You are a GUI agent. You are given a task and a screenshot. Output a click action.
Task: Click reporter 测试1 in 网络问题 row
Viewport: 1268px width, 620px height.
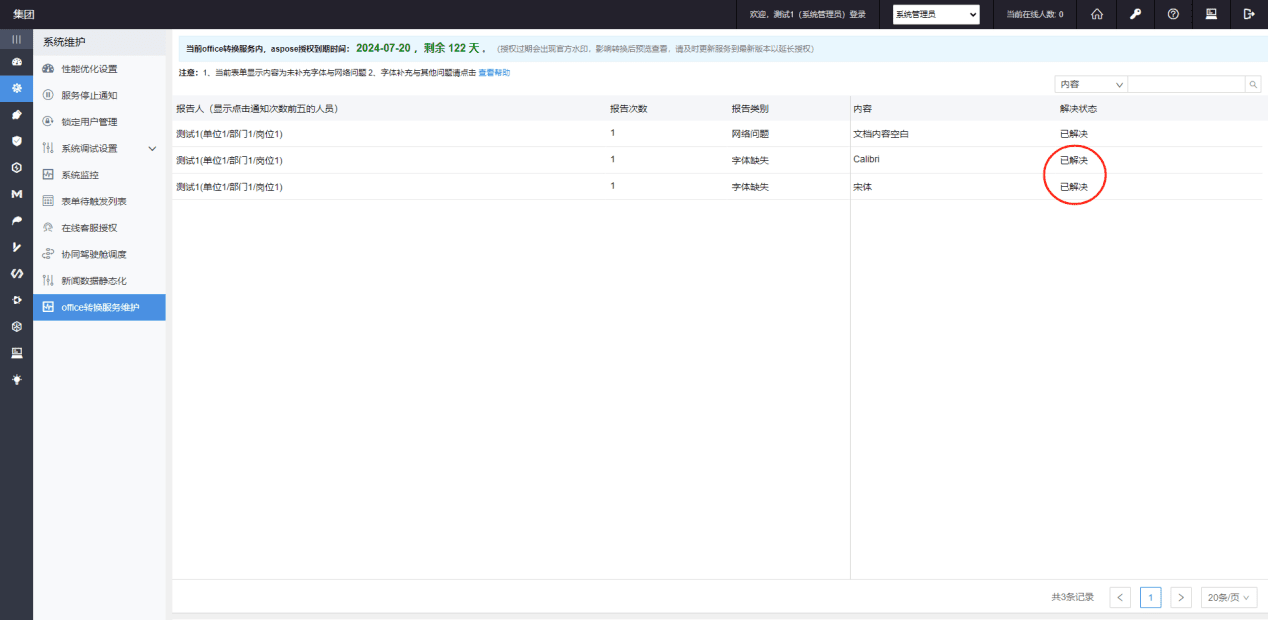(229, 134)
